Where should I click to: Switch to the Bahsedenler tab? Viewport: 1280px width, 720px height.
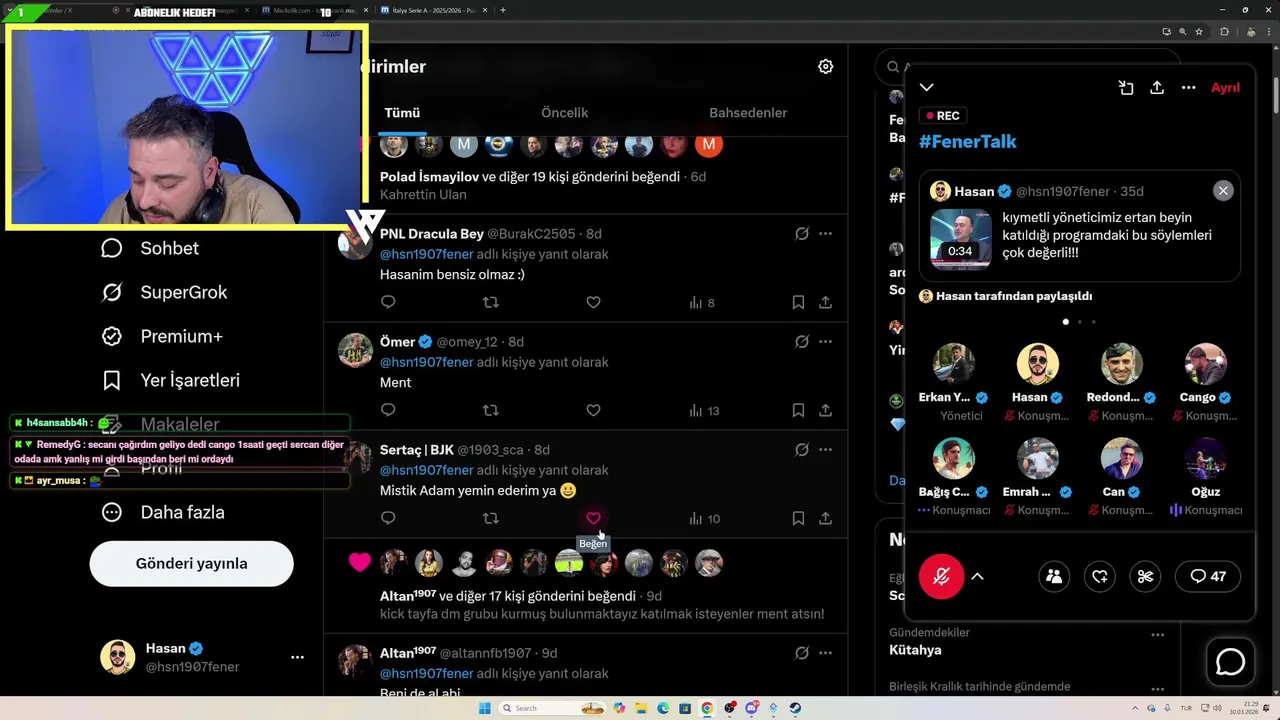coord(748,113)
